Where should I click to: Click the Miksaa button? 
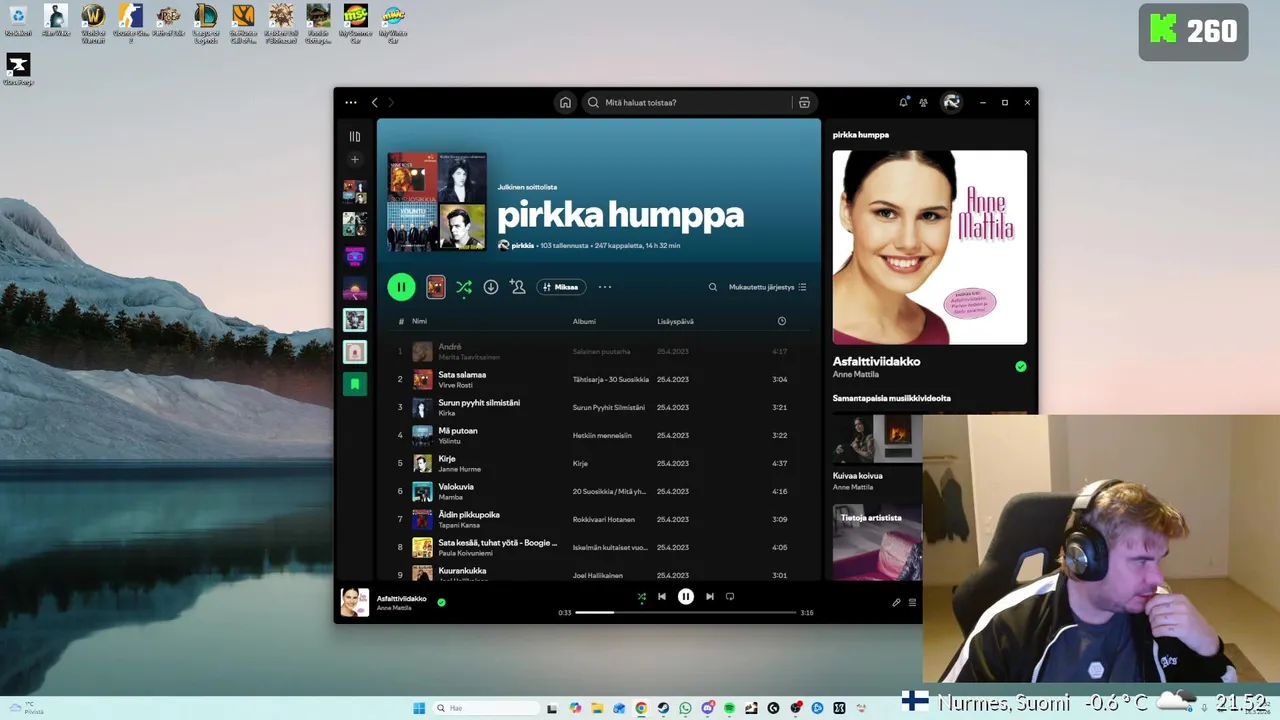[x=561, y=287]
